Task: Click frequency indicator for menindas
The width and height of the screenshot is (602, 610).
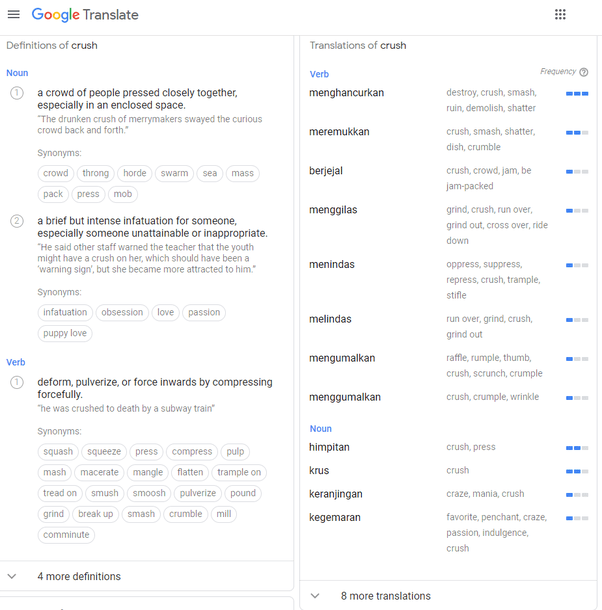Action: pyautogui.click(x=576, y=265)
